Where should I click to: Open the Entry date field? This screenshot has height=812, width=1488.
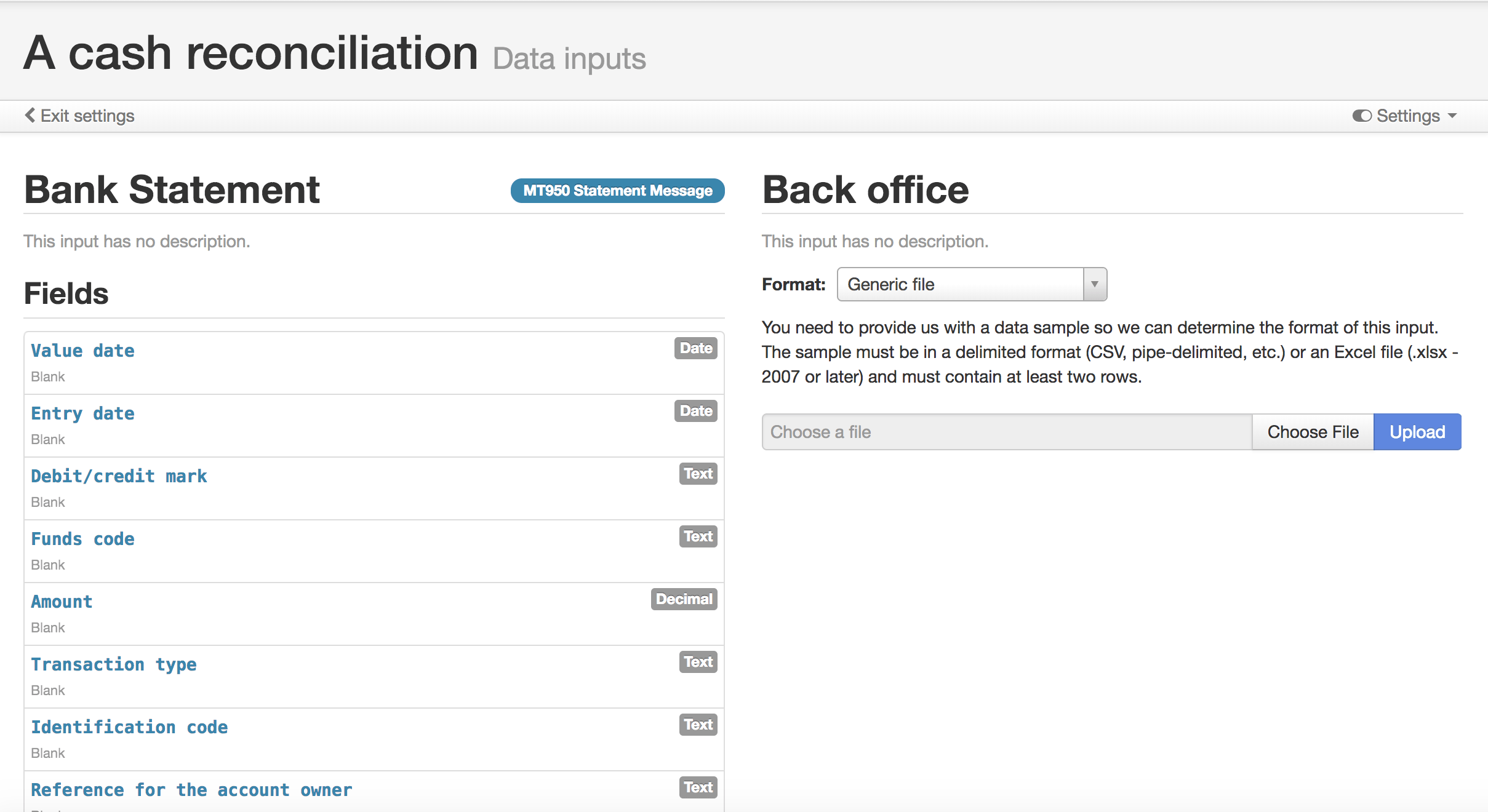point(82,413)
